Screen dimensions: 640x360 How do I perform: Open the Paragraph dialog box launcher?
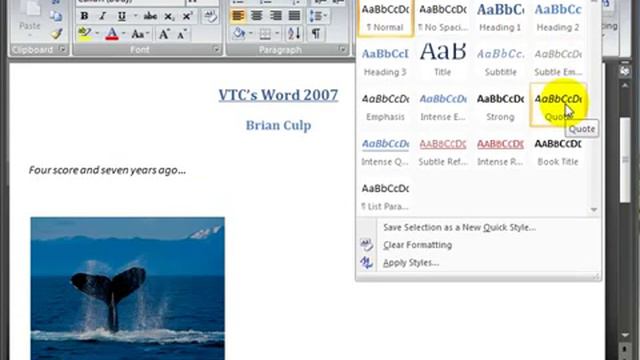(x=342, y=50)
